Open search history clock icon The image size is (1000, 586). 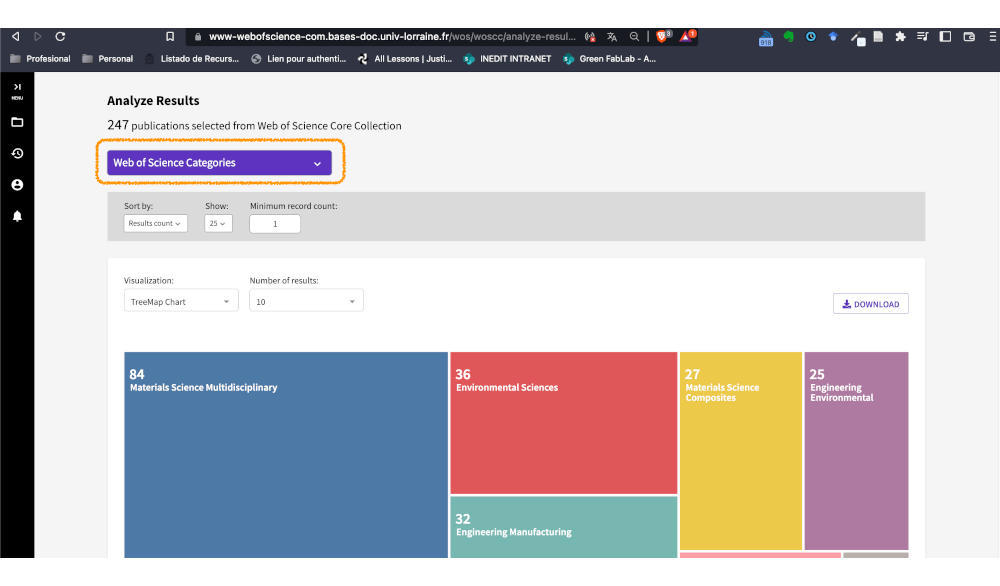[17, 153]
